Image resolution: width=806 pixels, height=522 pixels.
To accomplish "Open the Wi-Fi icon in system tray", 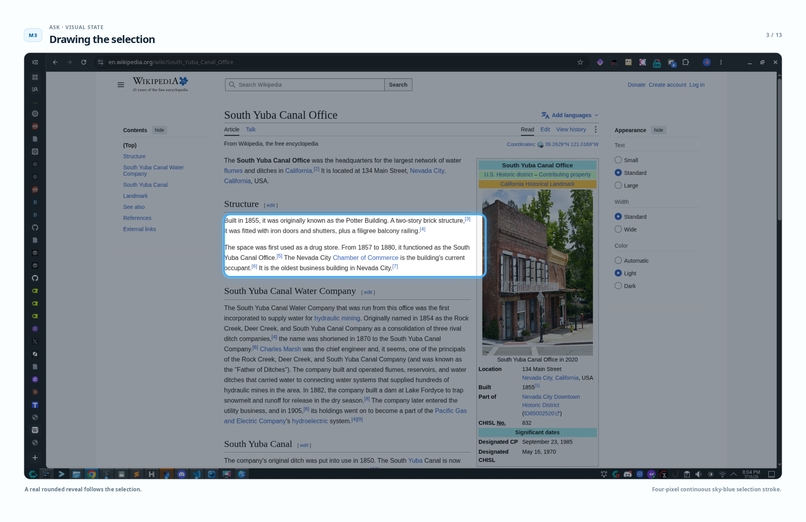I will [722, 474].
